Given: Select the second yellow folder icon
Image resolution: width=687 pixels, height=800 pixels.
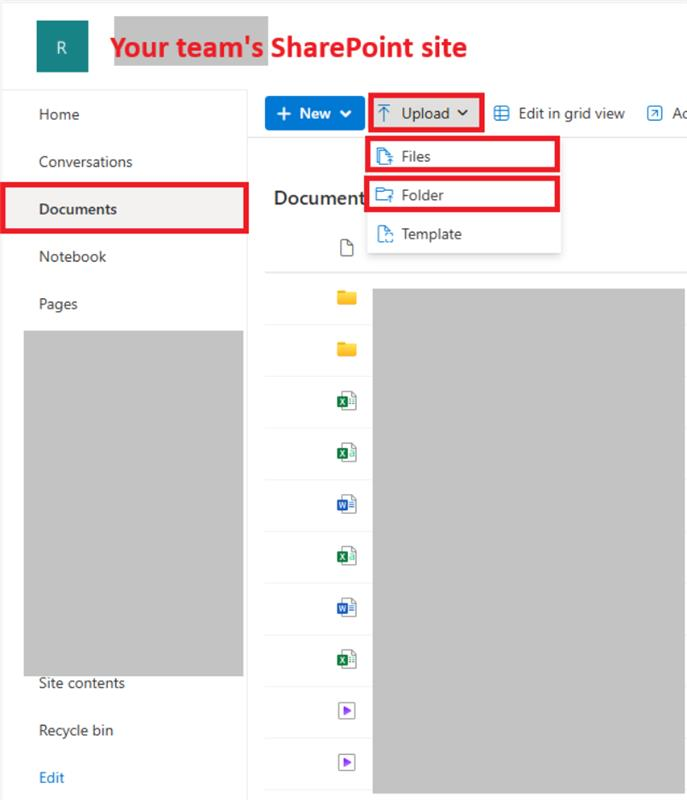Looking at the screenshot, I should [x=347, y=349].
